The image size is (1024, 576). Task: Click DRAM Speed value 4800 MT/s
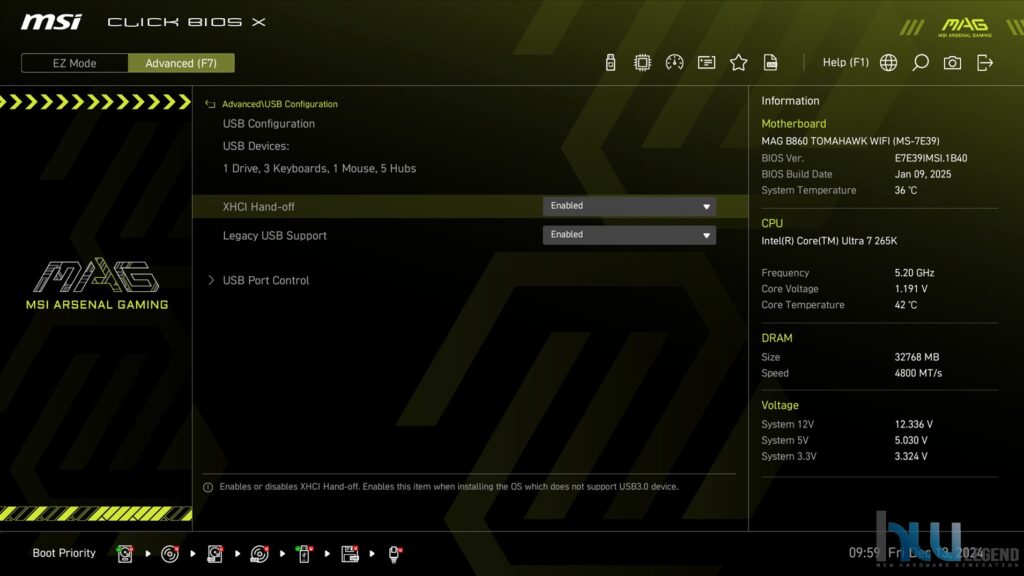click(918, 374)
